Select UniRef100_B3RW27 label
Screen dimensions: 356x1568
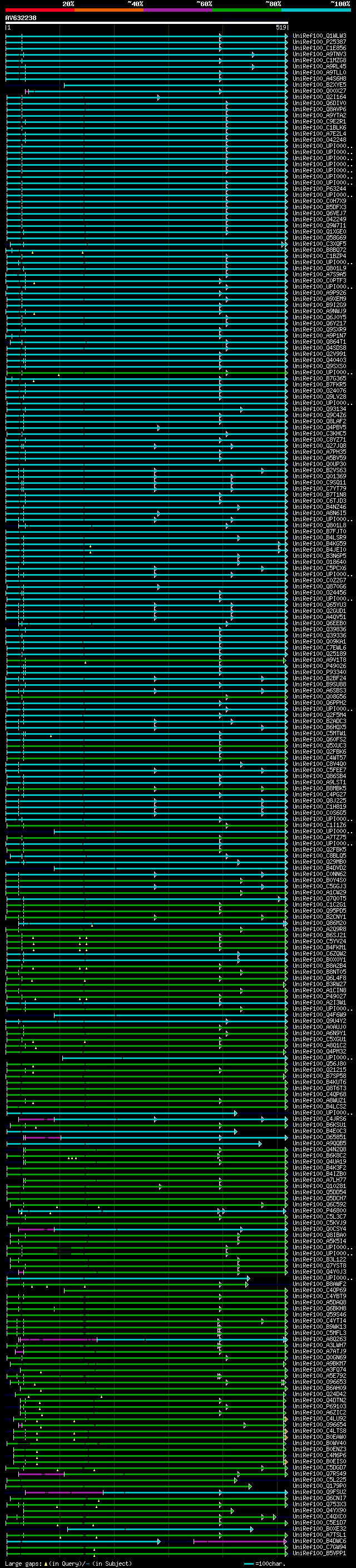(x=319, y=985)
